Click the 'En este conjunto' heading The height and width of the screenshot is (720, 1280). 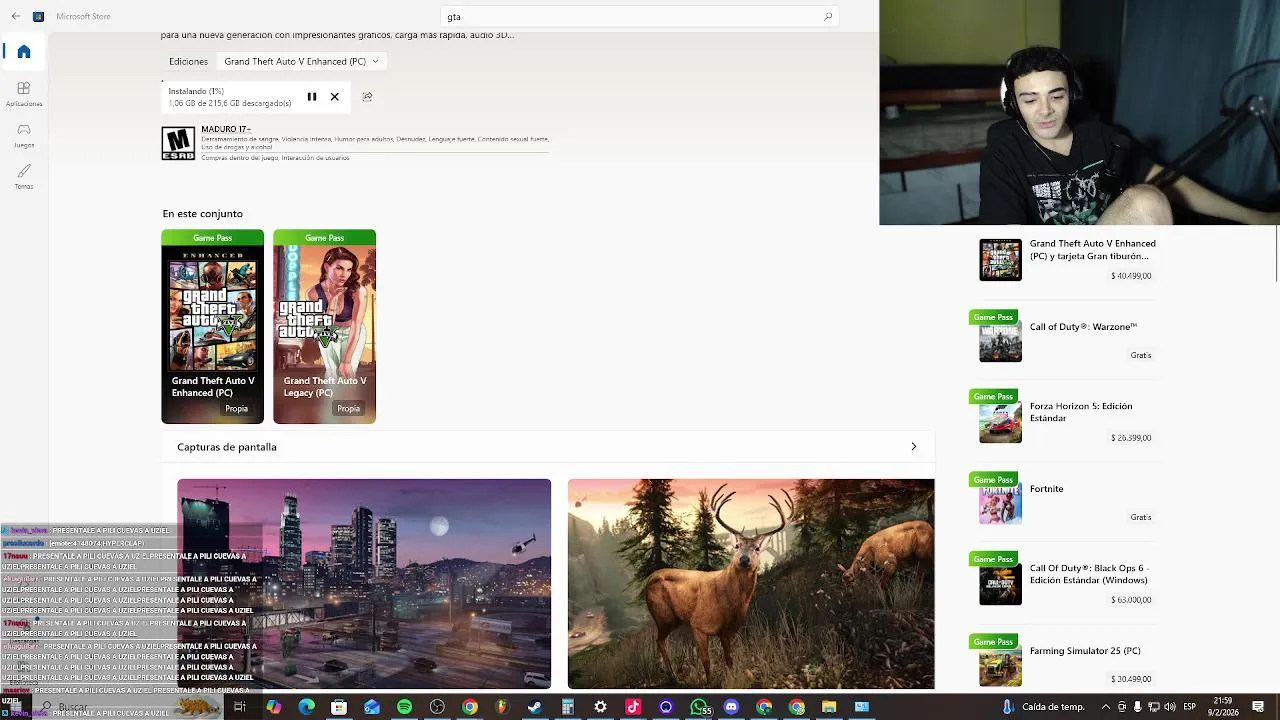click(x=203, y=214)
